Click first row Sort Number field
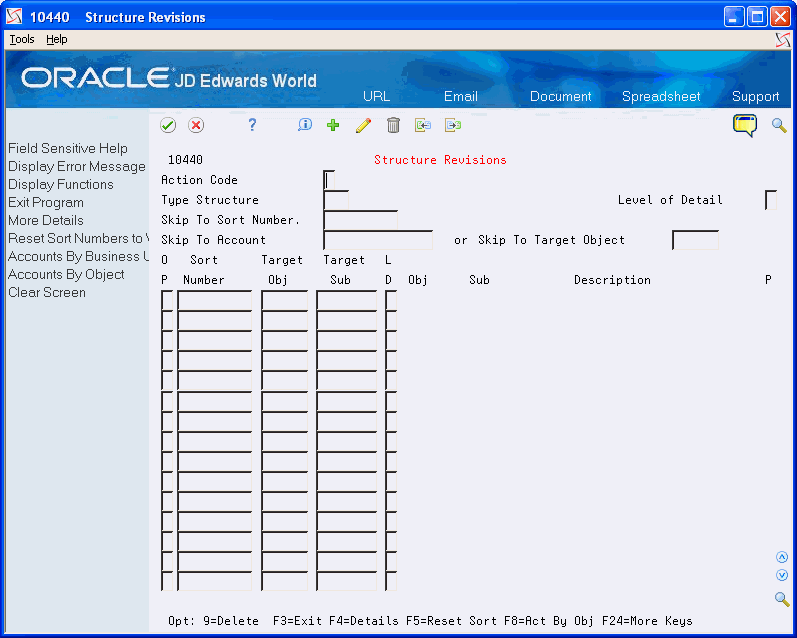The width and height of the screenshot is (797, 638). coord(214,300)
